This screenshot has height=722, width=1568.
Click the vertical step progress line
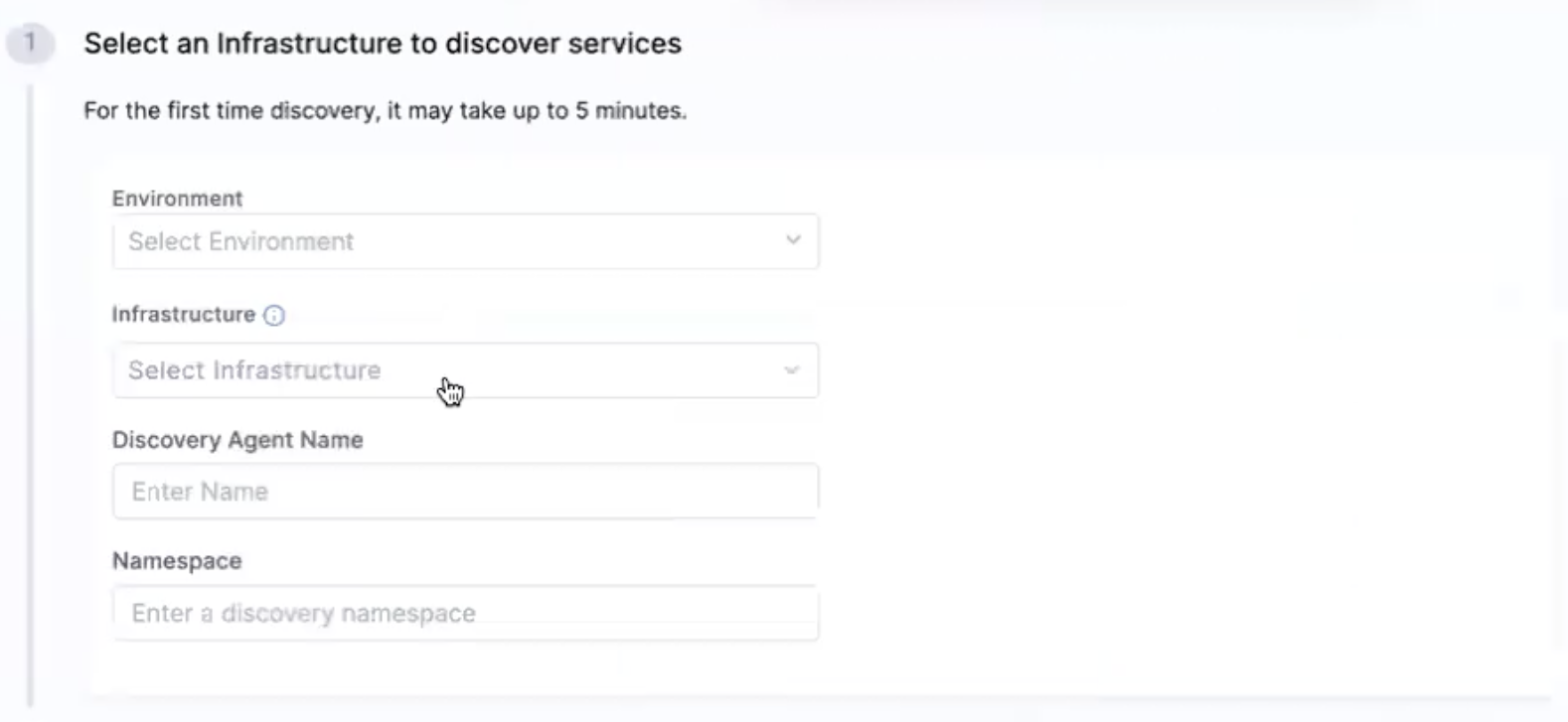30,397
